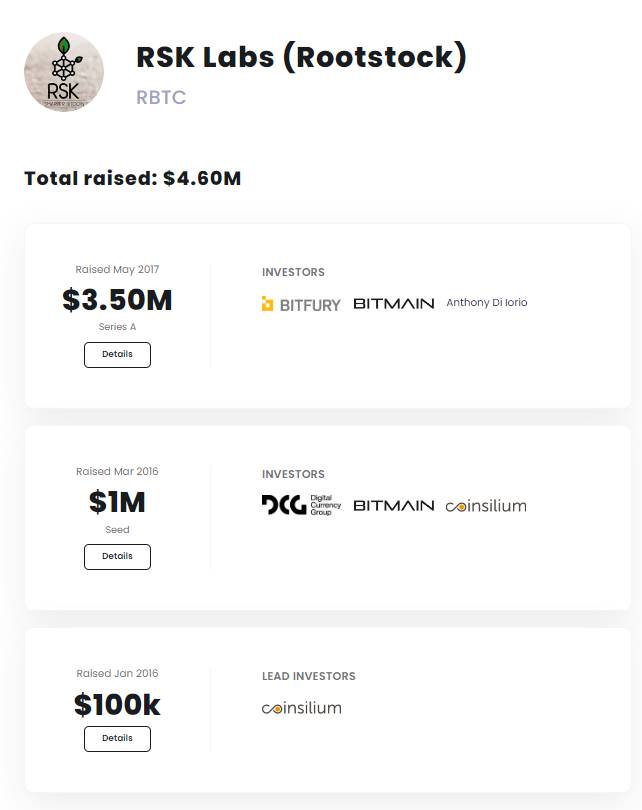
Task: Open Coinsilium logo in Seed round
Action: point(486,506)
